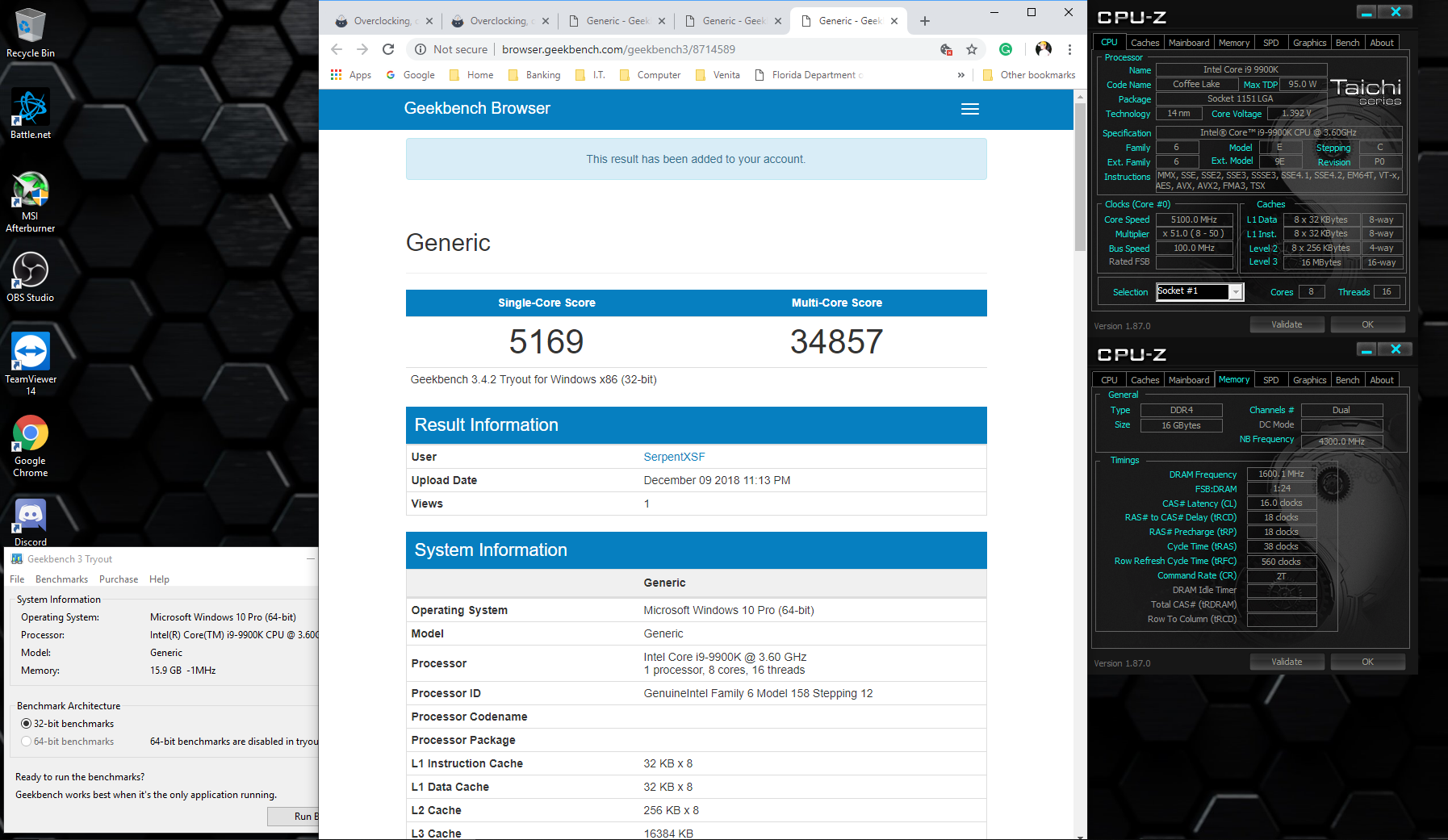The width and height of the screenshot is (1448, 840).
Task: Open Help menu in Geekbench 3 Tryout
Action: coord(159,579)
